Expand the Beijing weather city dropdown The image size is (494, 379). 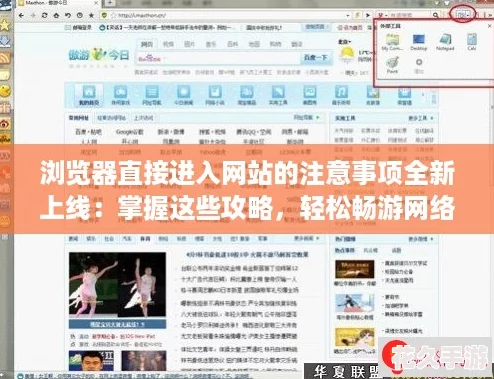click(345, 42)
